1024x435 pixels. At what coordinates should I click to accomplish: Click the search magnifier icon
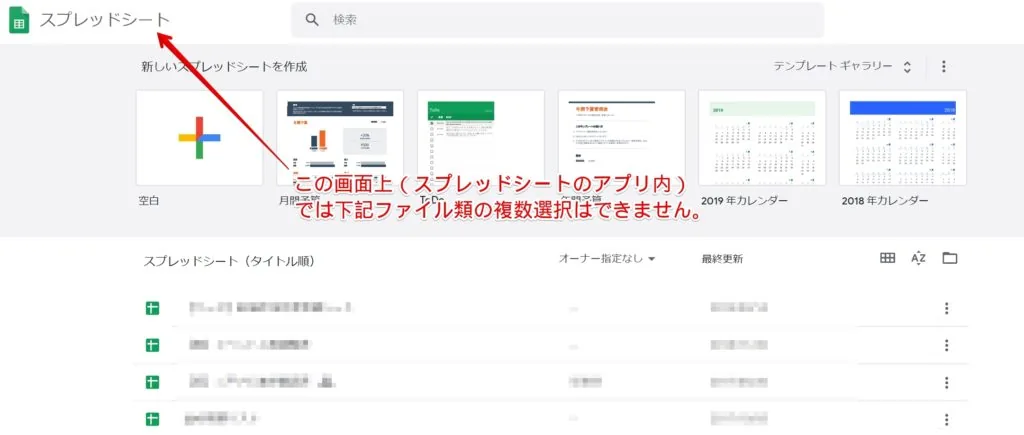pyautogui.click(x=312, y=20)
